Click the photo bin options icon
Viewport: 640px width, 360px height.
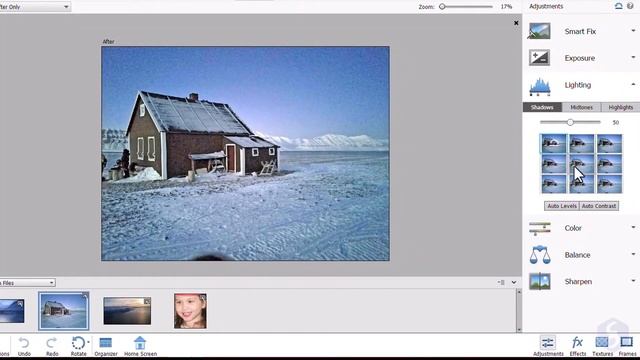(x=501, y=282)
